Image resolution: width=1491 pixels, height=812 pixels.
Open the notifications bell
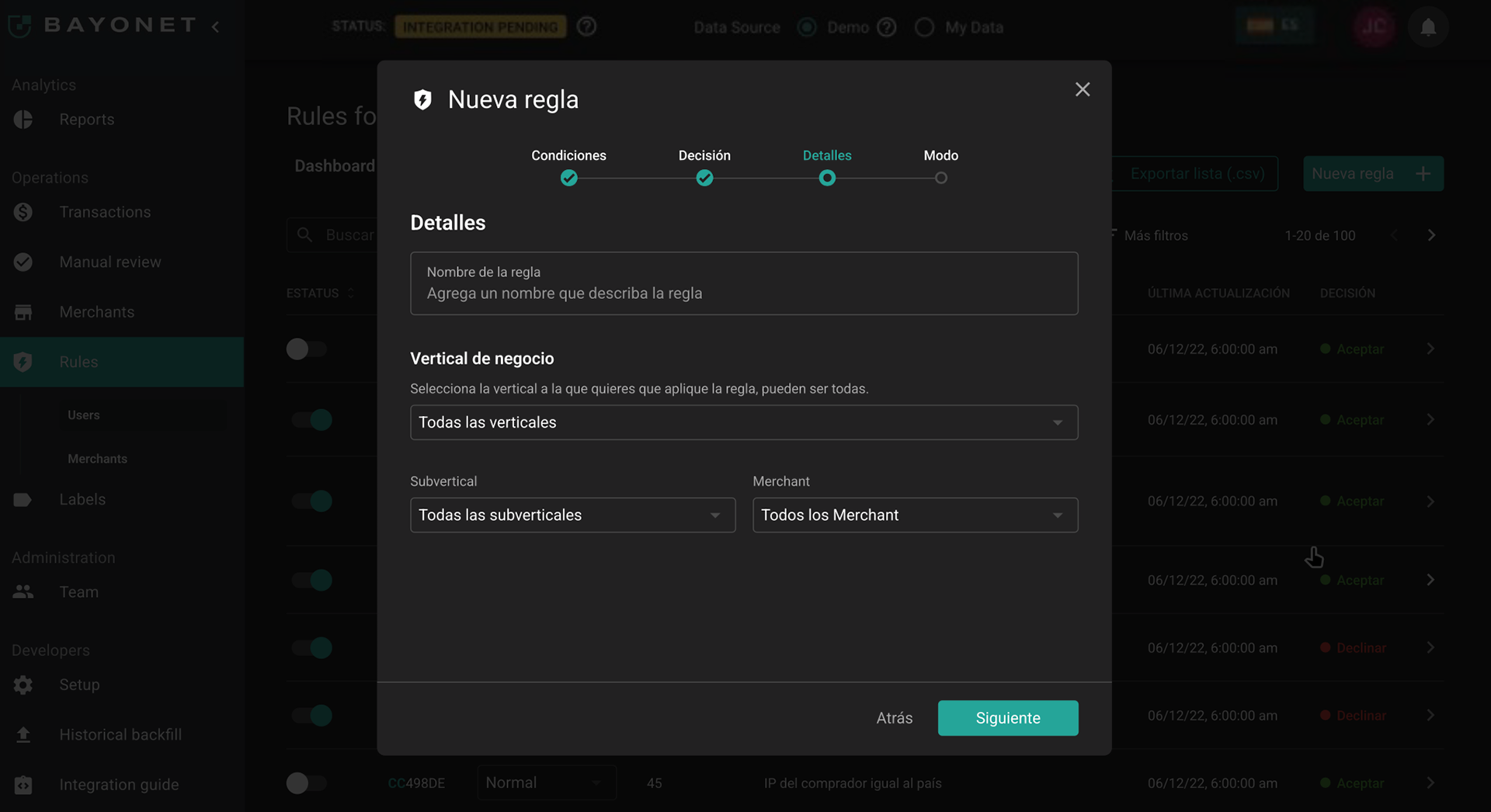click(1428, 27)
